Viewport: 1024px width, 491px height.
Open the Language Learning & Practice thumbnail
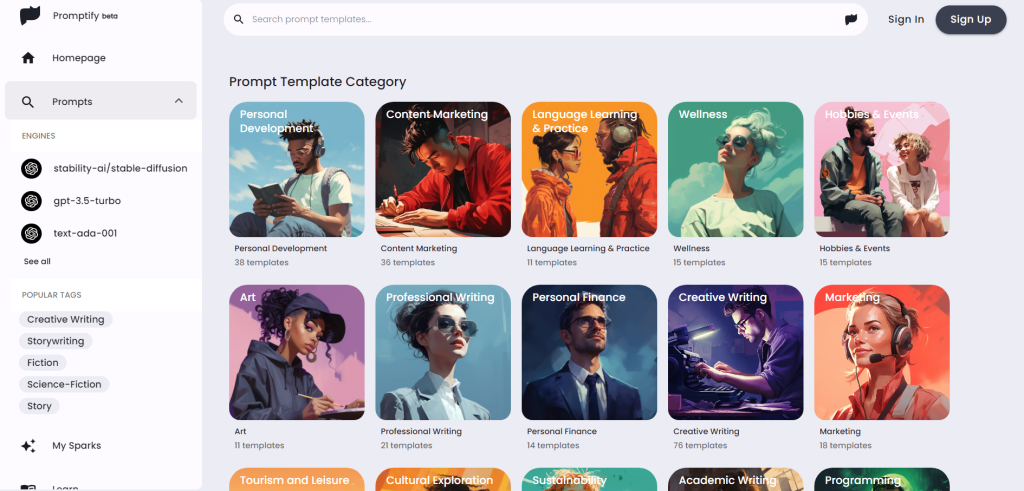pos(589,169)
